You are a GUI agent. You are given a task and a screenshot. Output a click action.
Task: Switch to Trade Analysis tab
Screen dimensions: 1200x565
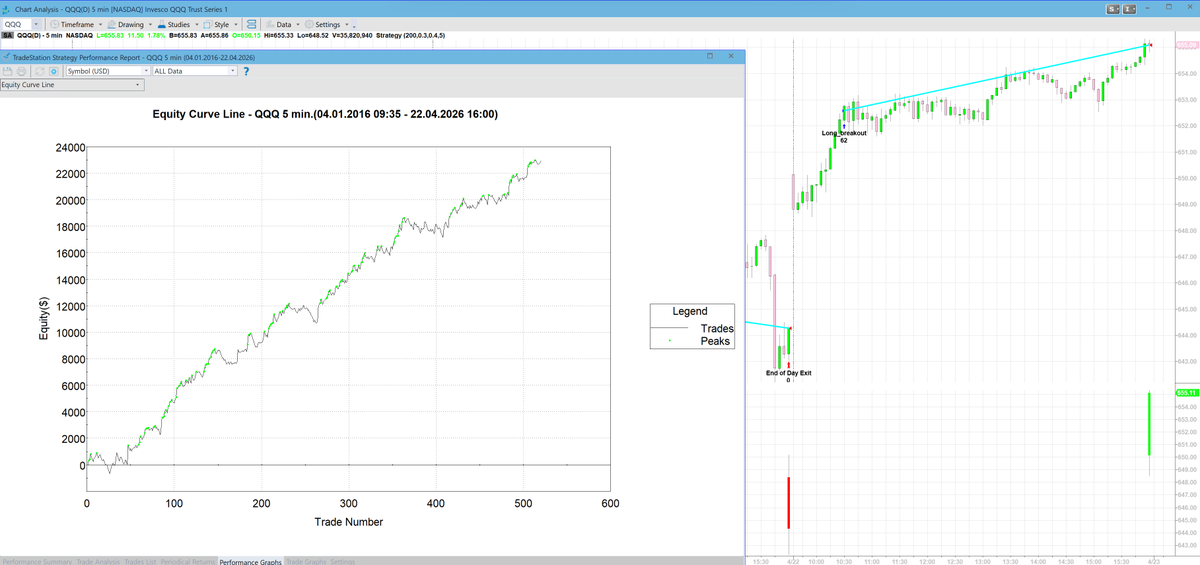point(98,561)
